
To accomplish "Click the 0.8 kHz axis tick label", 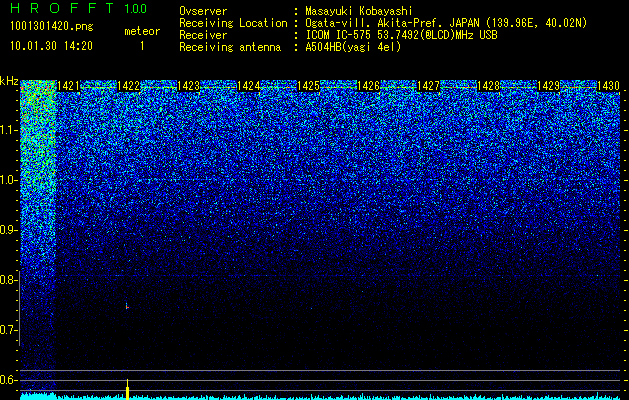I will pos(8,280).
